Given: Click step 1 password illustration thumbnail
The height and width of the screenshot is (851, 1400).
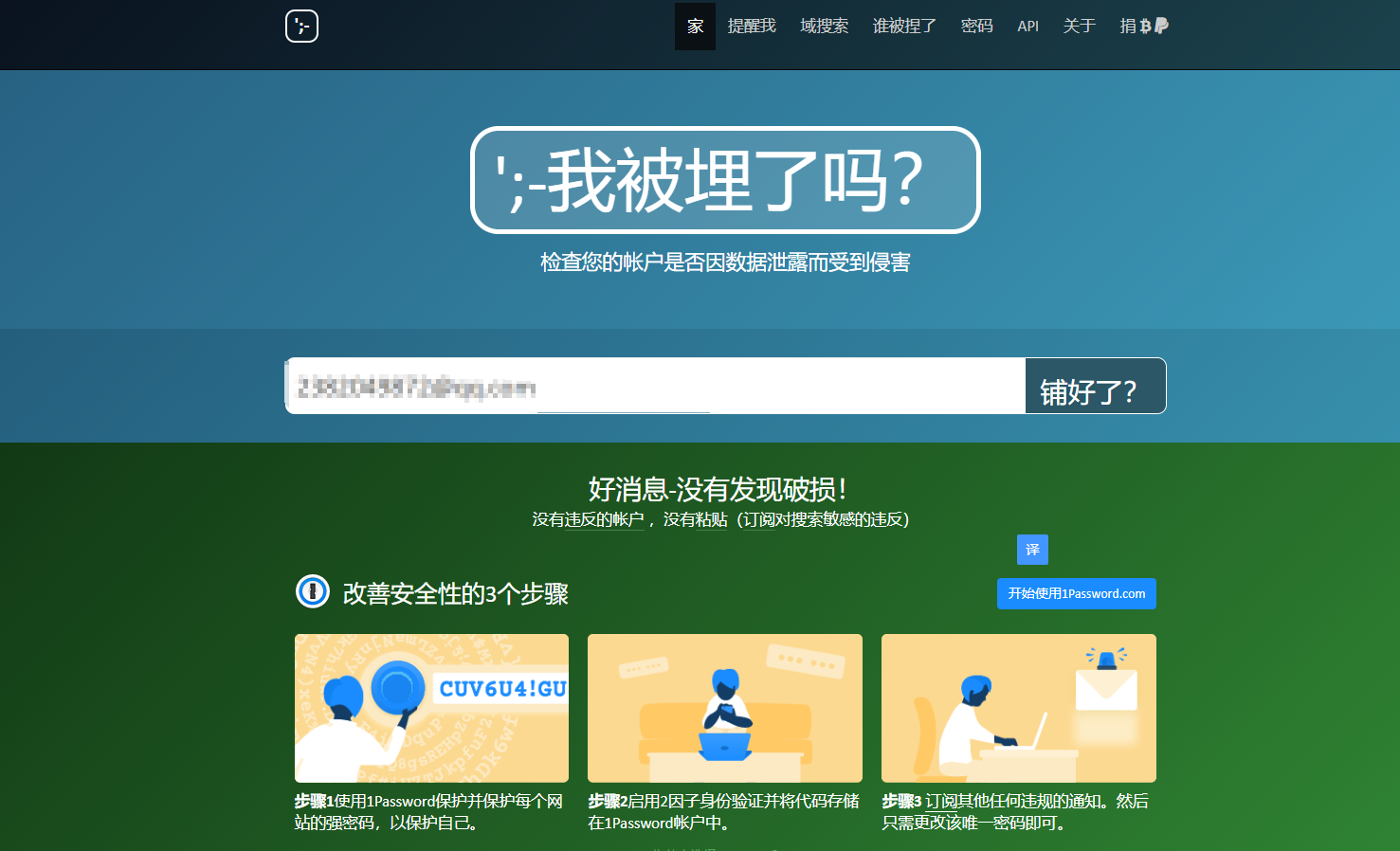Looking at the screenshot, I should [431, 708].
